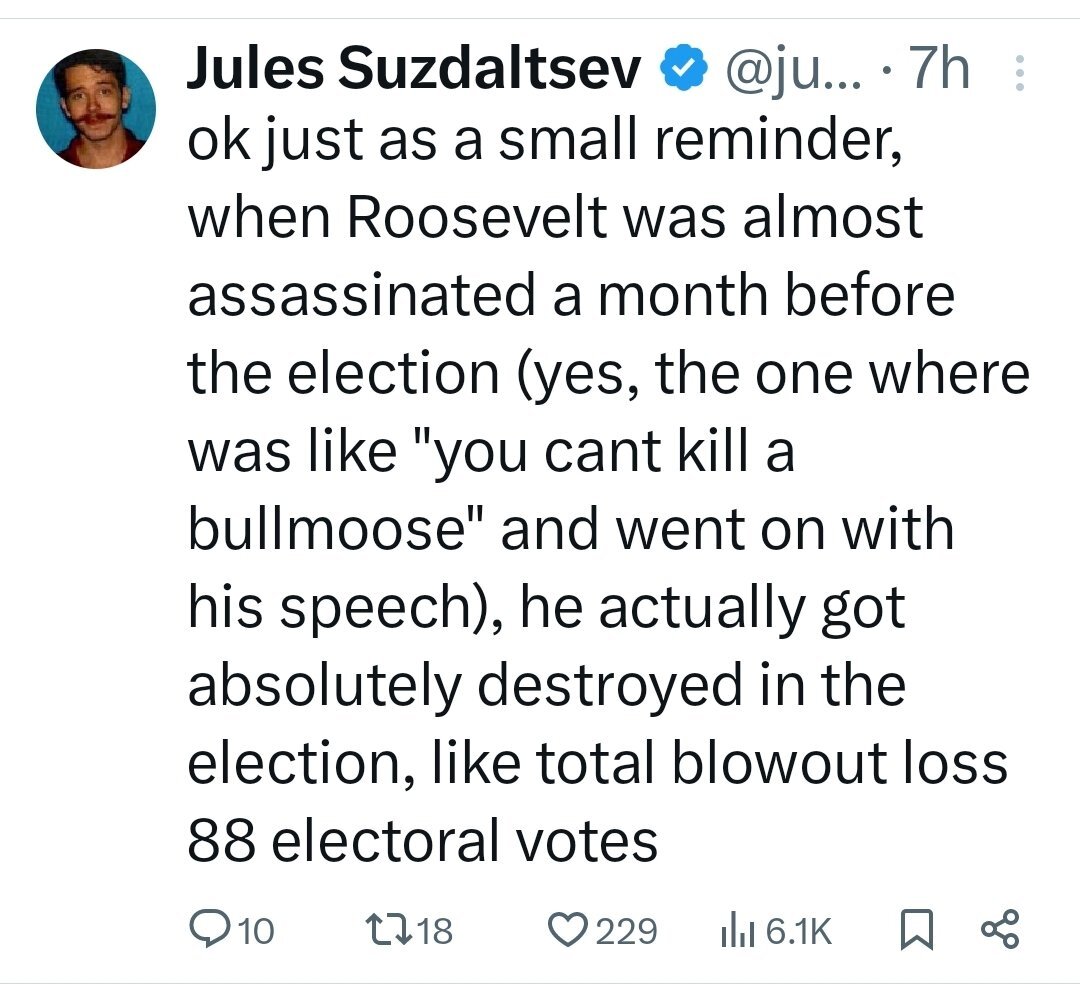Click the reply count of 10

(x=257, y=932)
